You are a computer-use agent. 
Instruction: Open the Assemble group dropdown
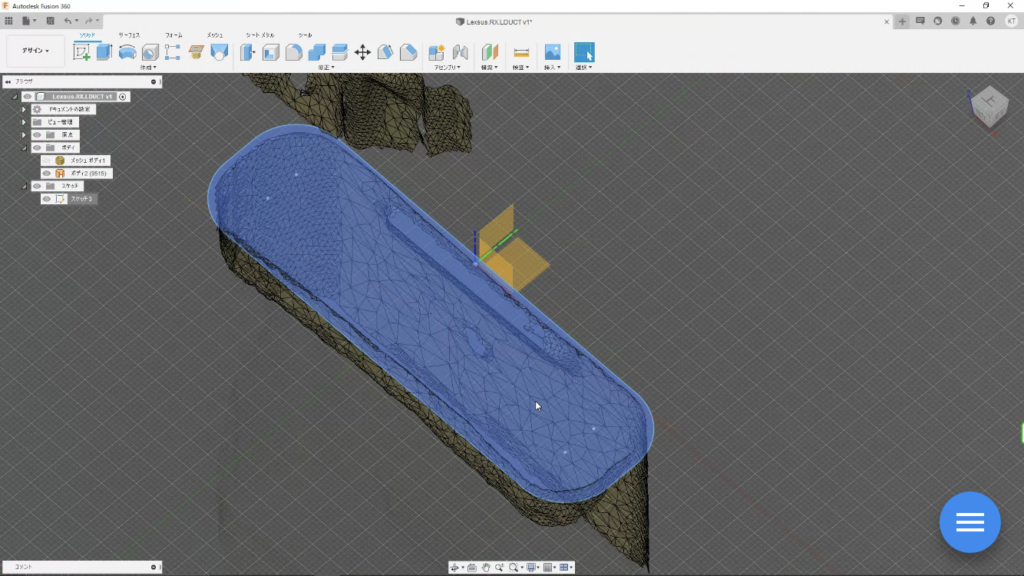447,67
